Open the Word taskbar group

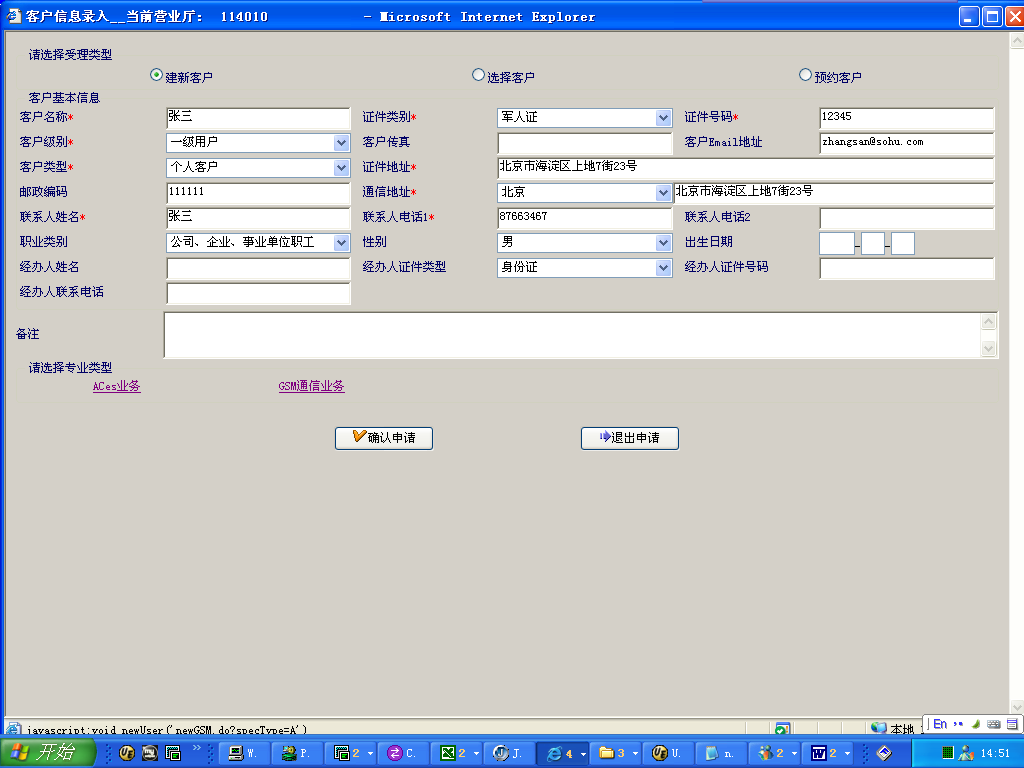tap(824, 753)
